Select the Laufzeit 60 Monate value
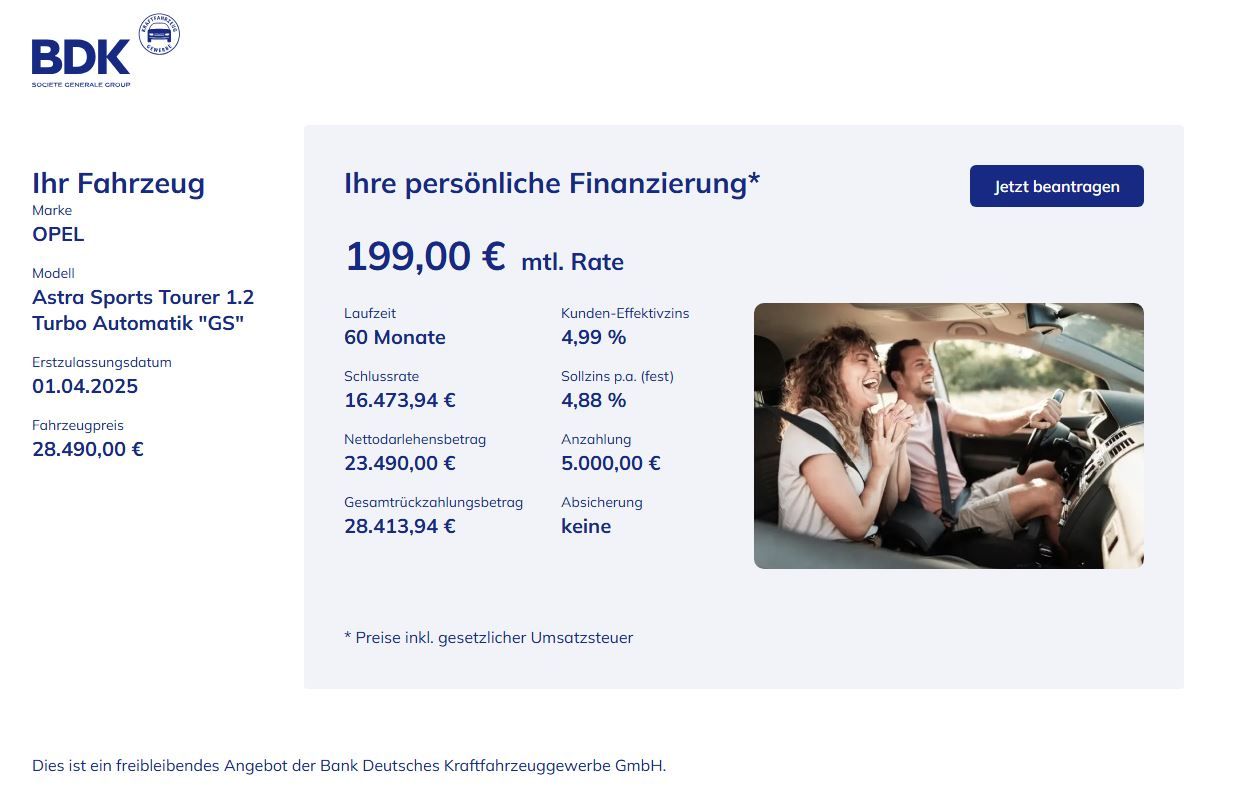The width and height of the screenshot is (1258, 797). pos(395,337)
